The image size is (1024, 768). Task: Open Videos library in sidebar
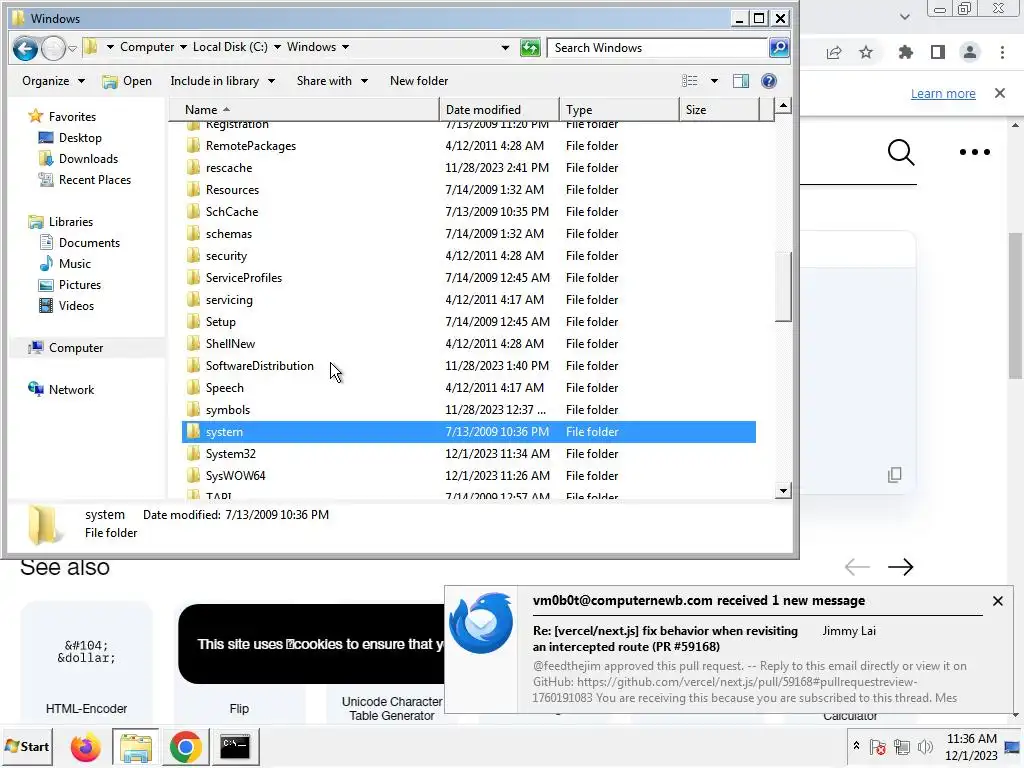tap(76, 306)
